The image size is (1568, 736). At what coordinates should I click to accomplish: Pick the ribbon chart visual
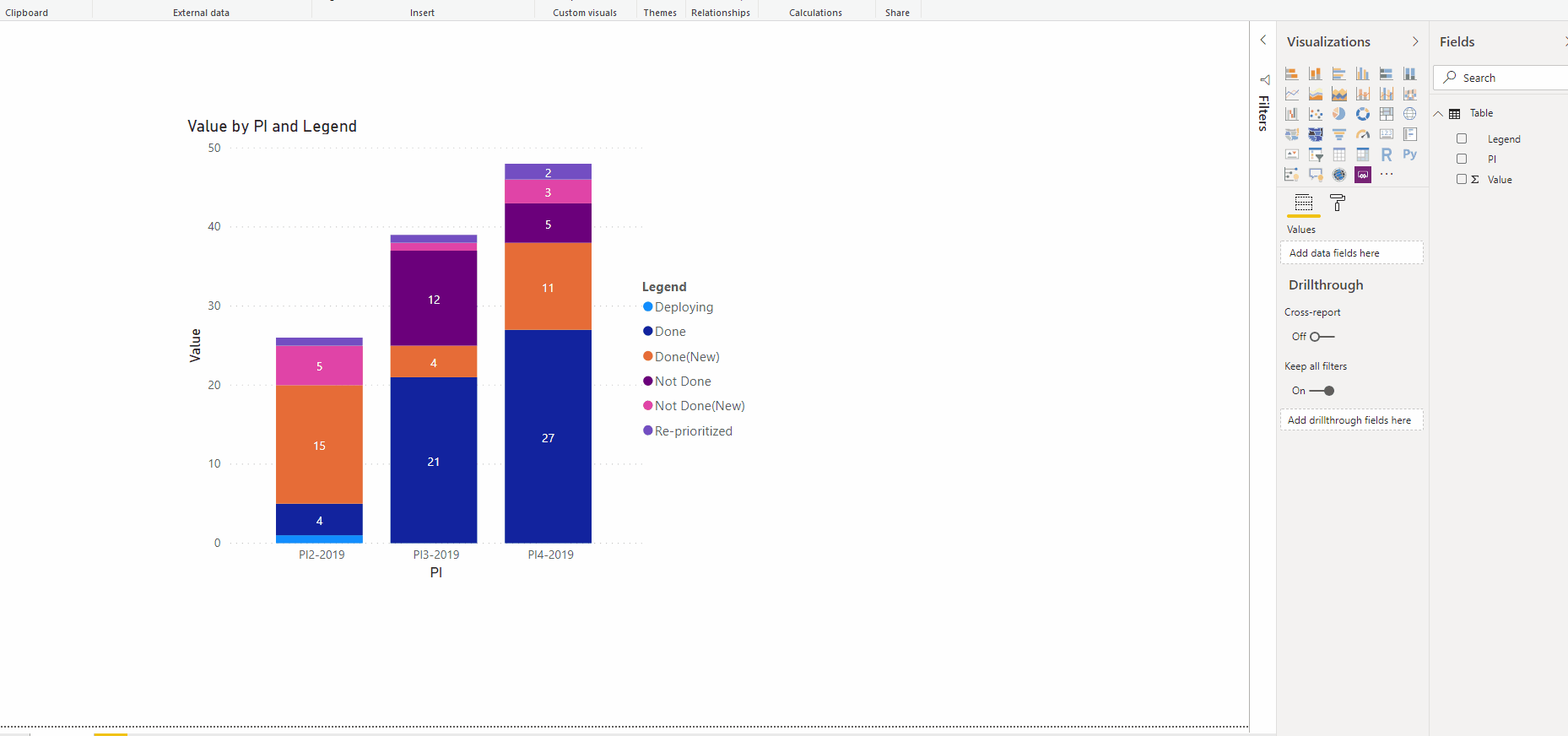(x=1409, y=94)
